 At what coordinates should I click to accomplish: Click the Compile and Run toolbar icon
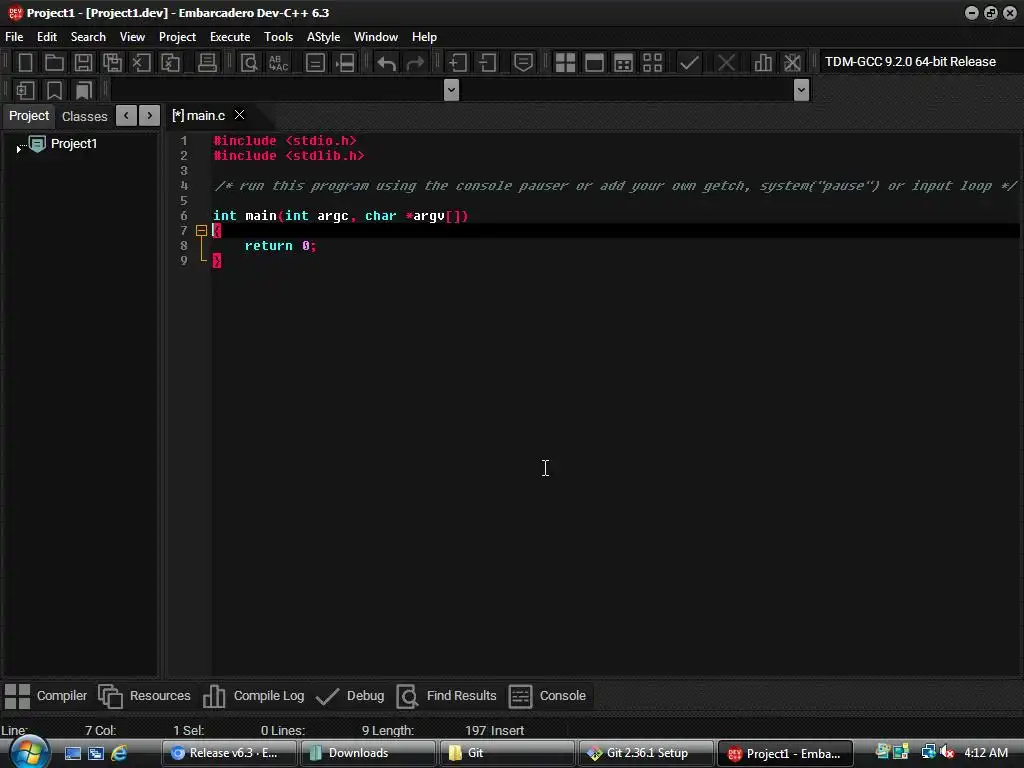[x=623, y=62]
